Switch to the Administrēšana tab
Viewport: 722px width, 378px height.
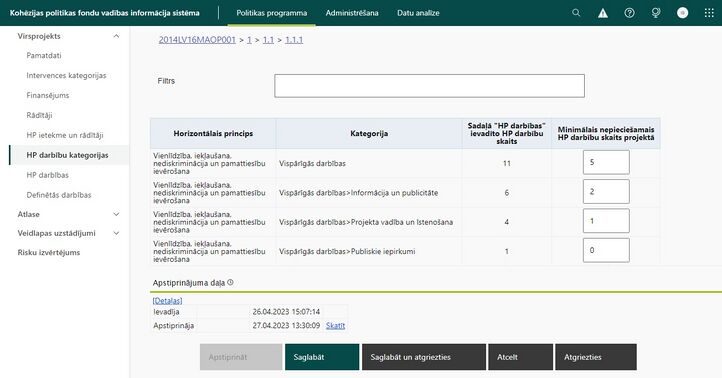coord(352,13)
